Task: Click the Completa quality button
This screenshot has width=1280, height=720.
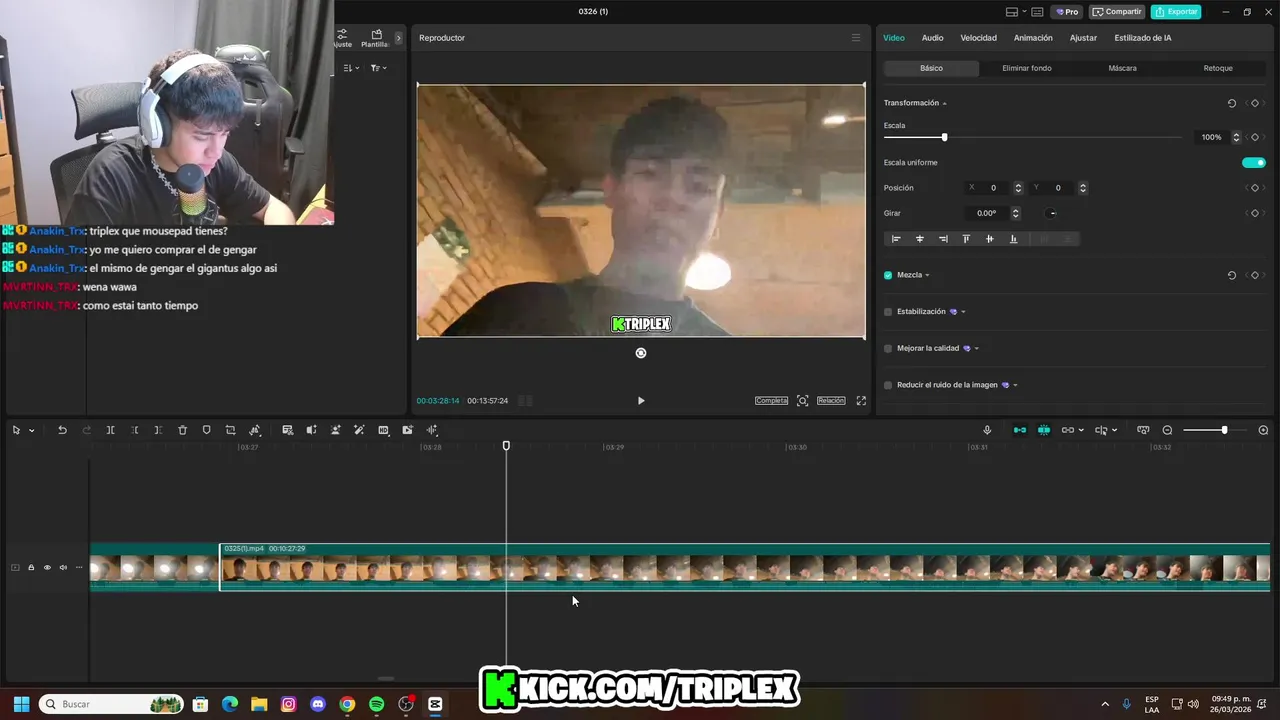Action: point(771,401)
